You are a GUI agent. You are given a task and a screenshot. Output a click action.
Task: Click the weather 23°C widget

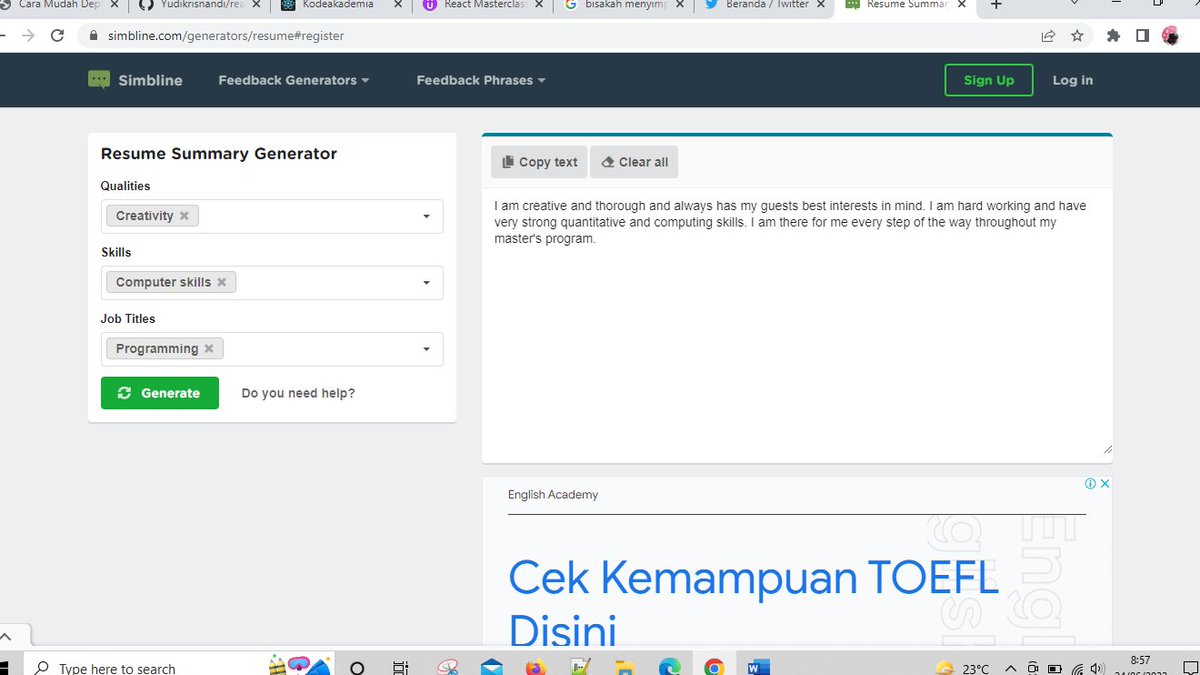pos(962,668)
